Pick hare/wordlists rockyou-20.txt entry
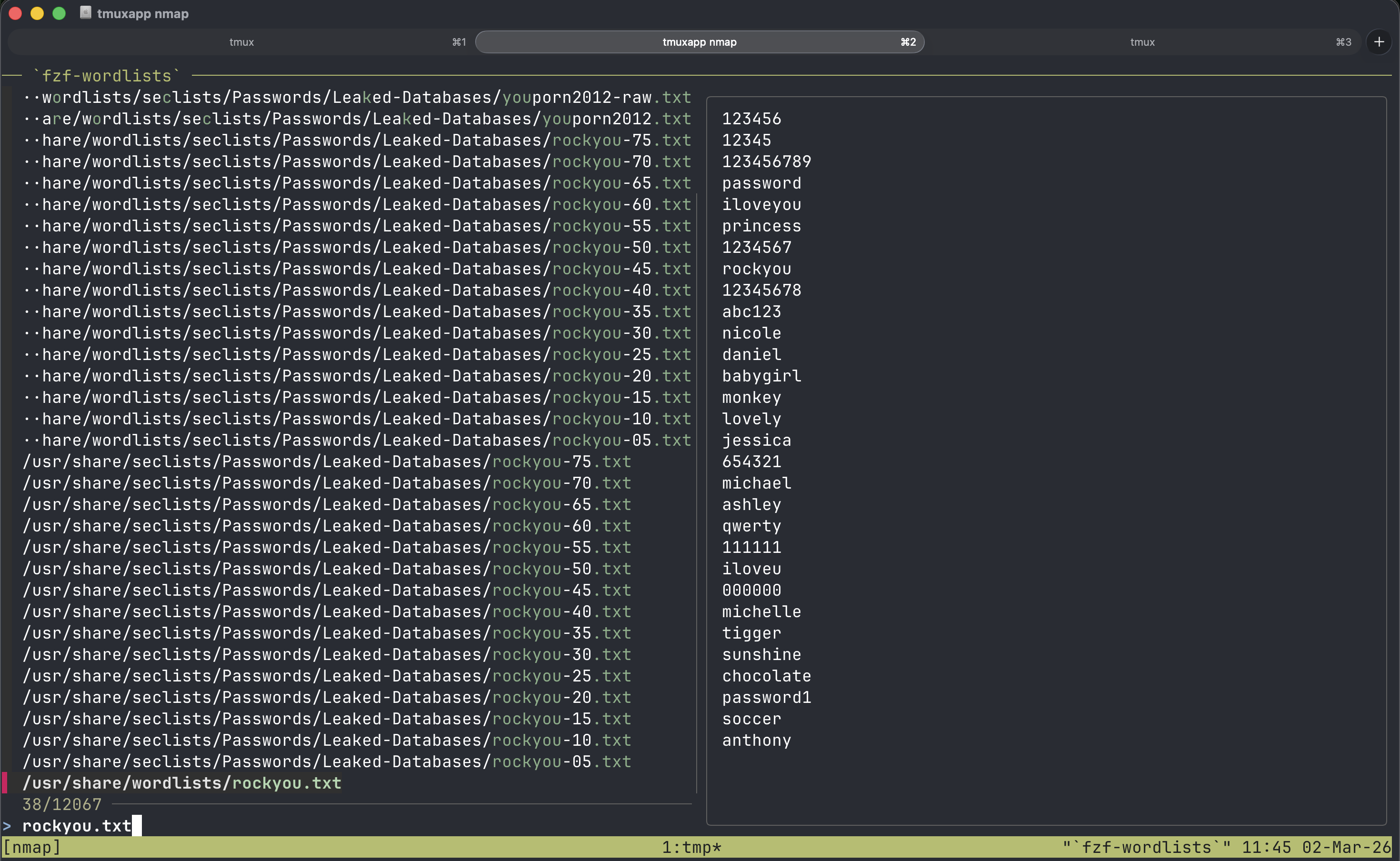1400x861 pixels. coord(357,376)
